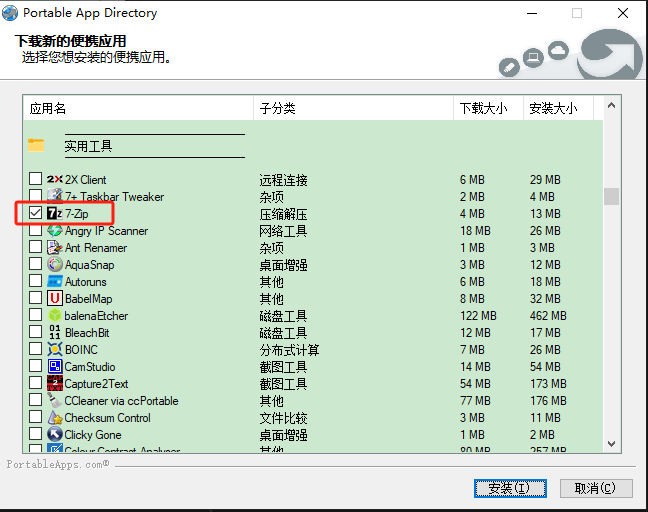Click the 7-Zip app icon
The height and width of the screenshot is (512, 648).
pyautogui.click(x=55, y=213)
